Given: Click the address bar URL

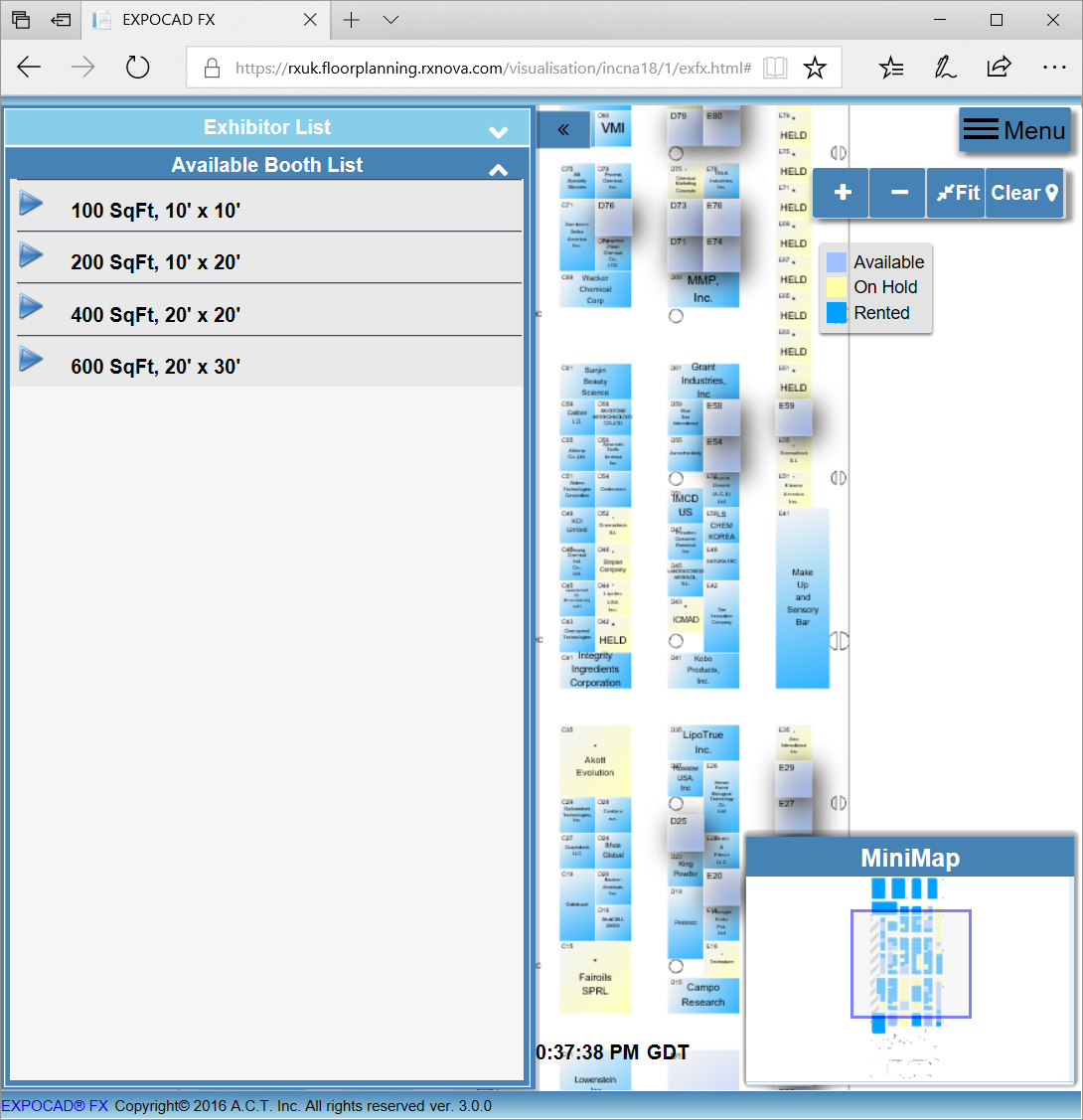Looking at the screenshot, I should [493, 68].
